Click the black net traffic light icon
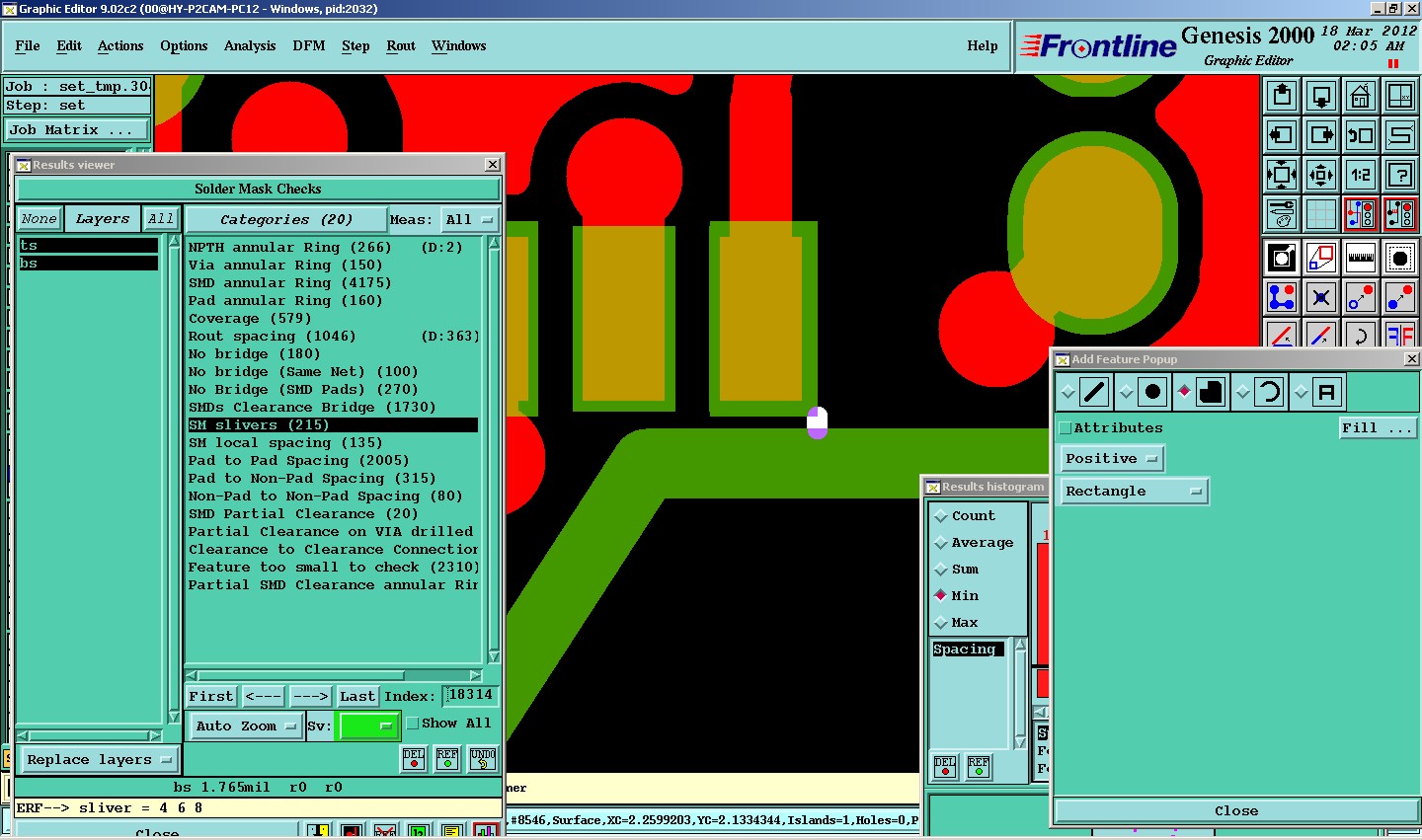This screenshot has width=1422, height=840. (x=1400, y=214)
